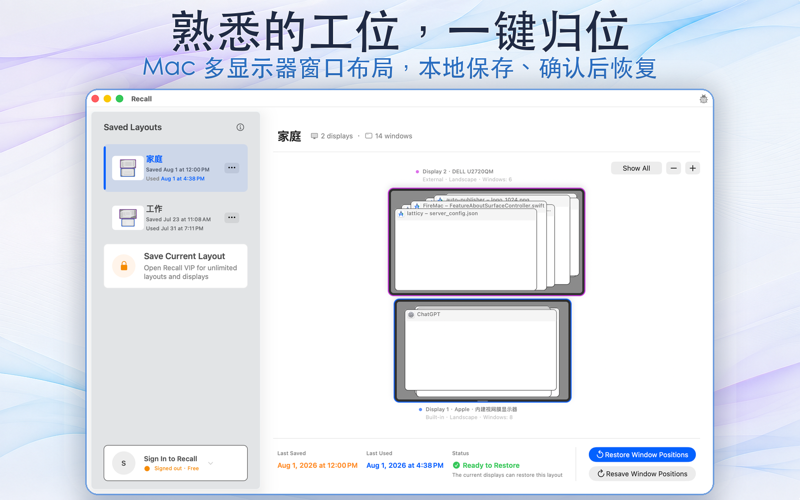Select the FireMac FeatureAboutSurfaceController.swift window title

(483, 206)
